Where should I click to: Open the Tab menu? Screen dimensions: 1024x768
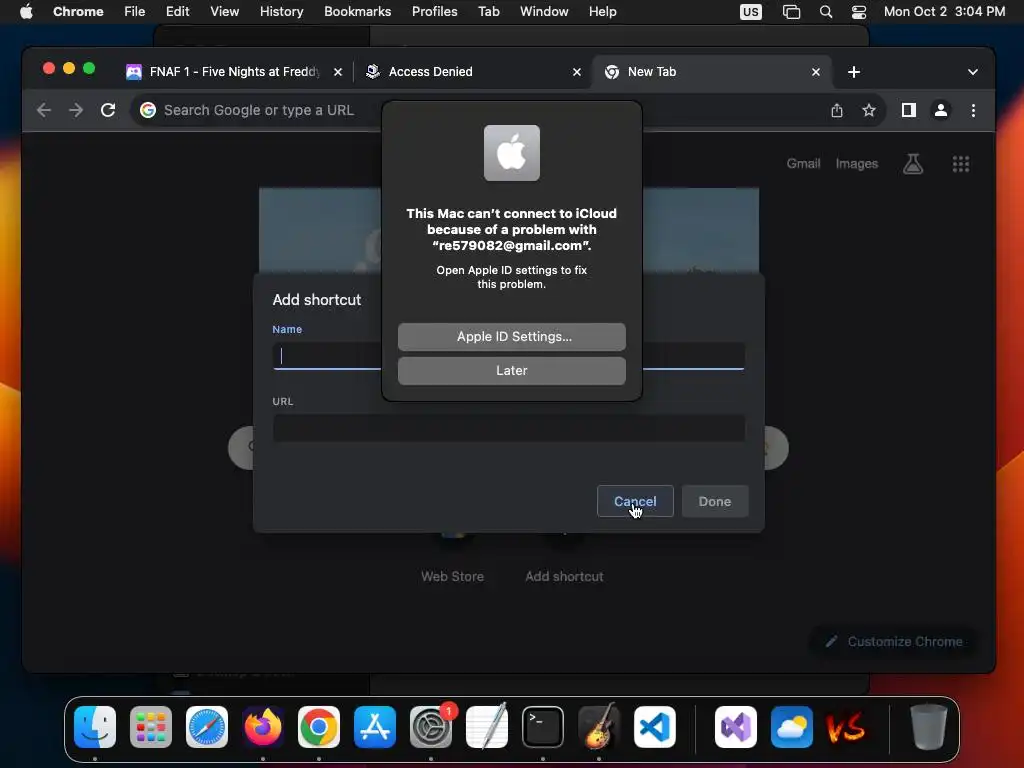[x=488, y=11]
